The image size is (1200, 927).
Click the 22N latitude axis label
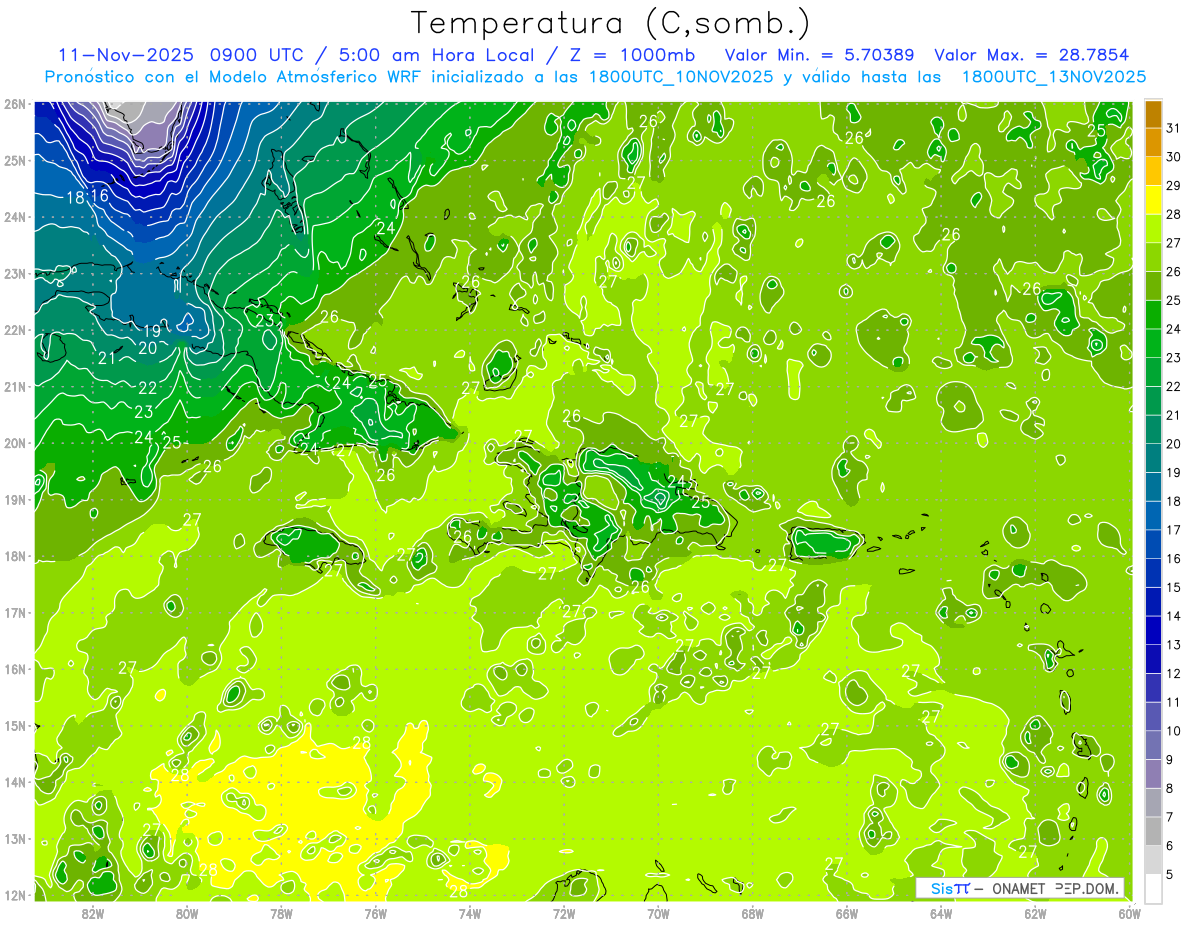(15, 330)
